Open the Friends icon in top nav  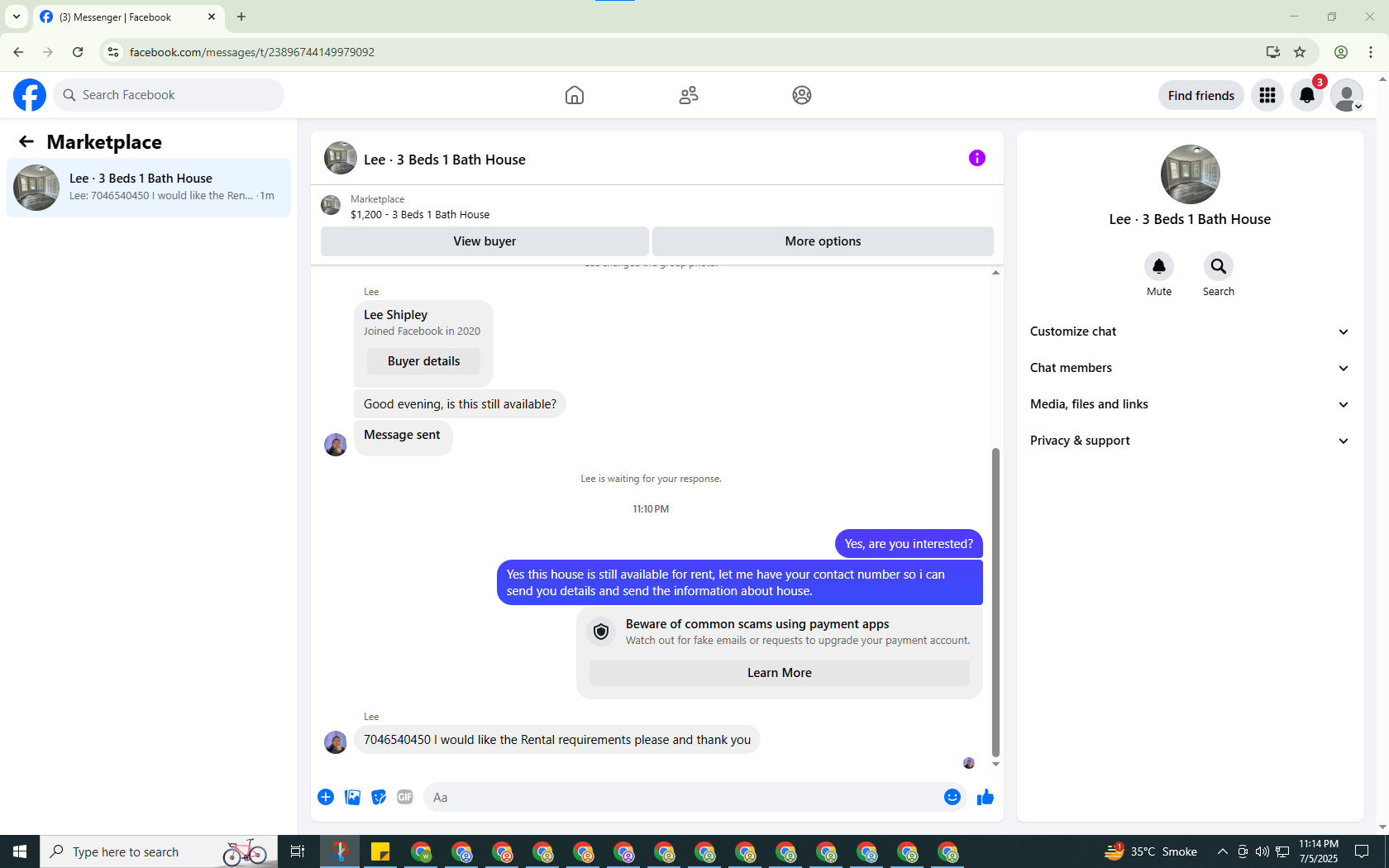(689, 95)
